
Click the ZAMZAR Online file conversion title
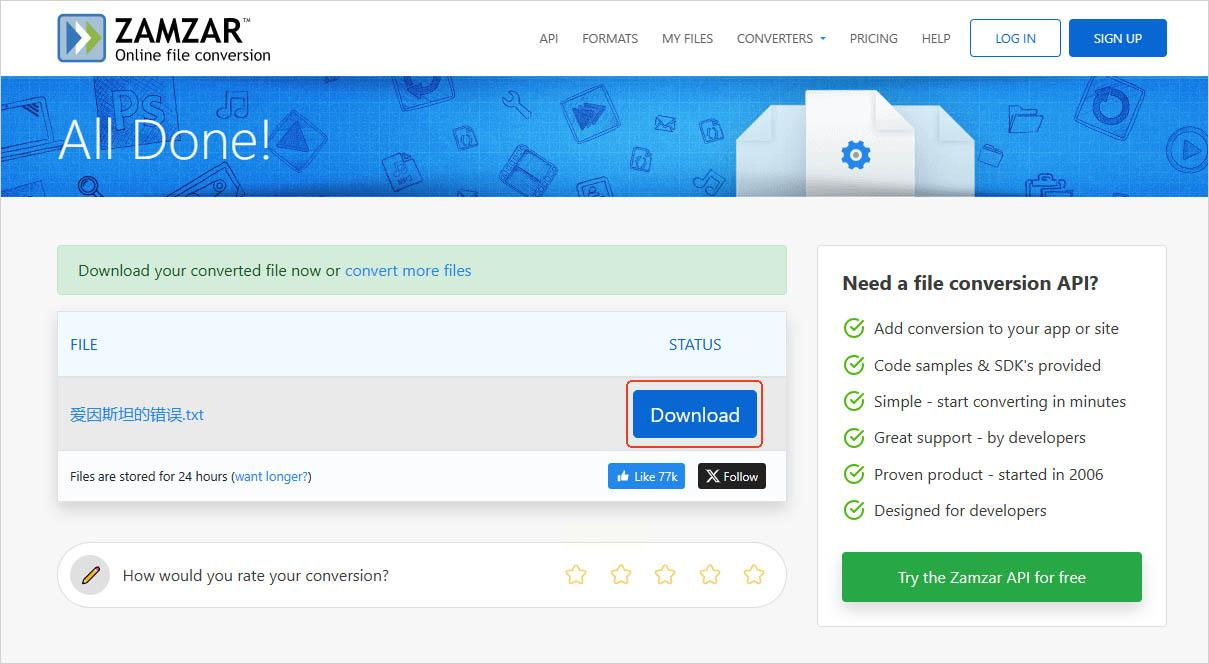point(193,40)
